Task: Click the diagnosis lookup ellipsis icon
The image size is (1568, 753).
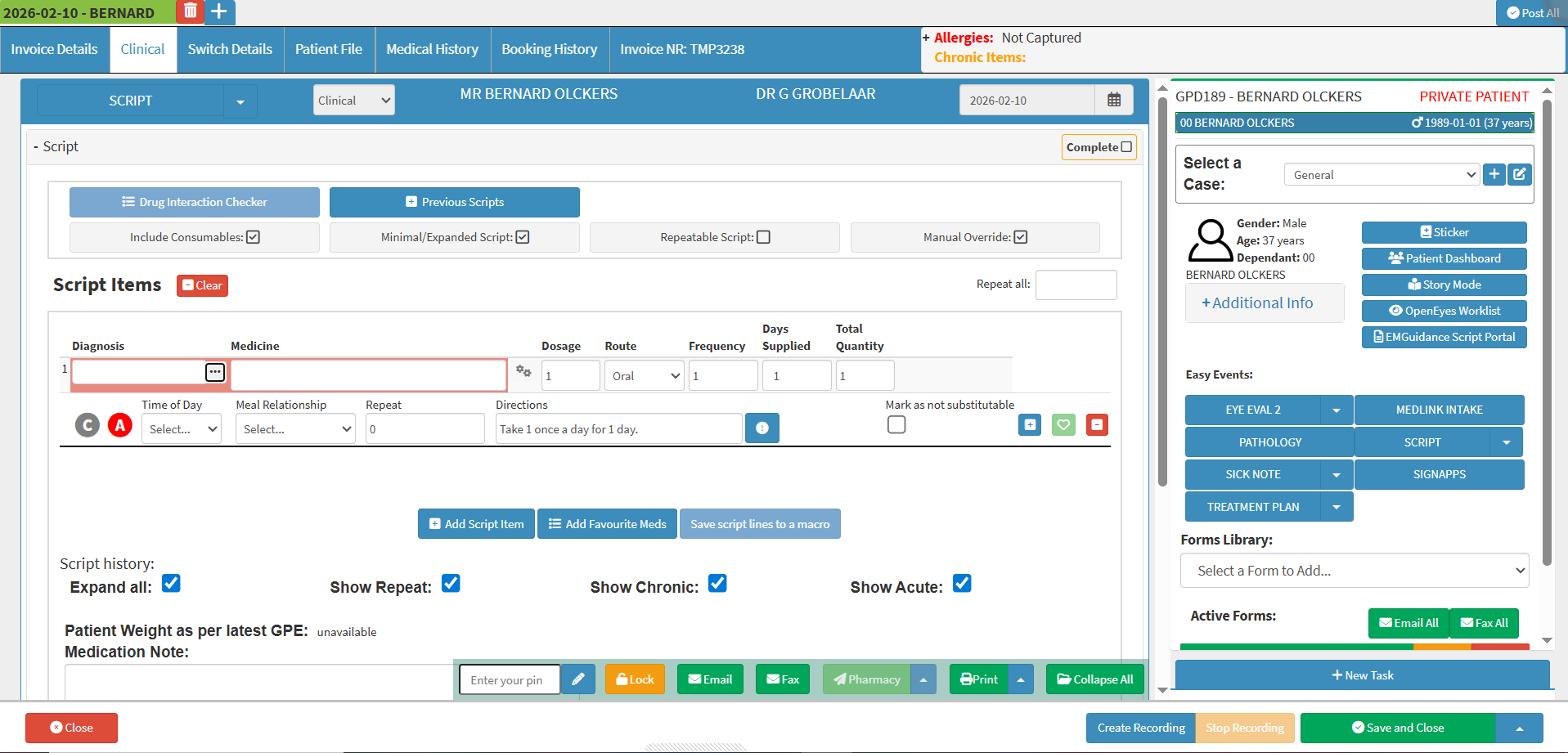Action: click(214, 372)
